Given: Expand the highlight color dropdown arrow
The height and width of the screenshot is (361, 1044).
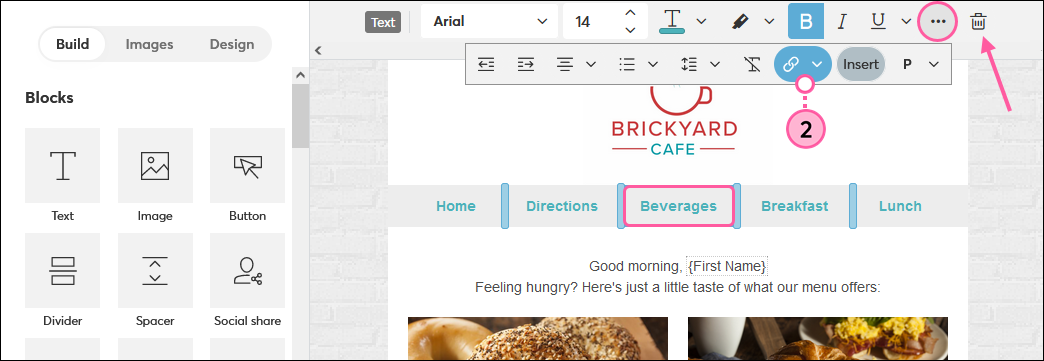Looking at the screenshot, I should 769,21.
